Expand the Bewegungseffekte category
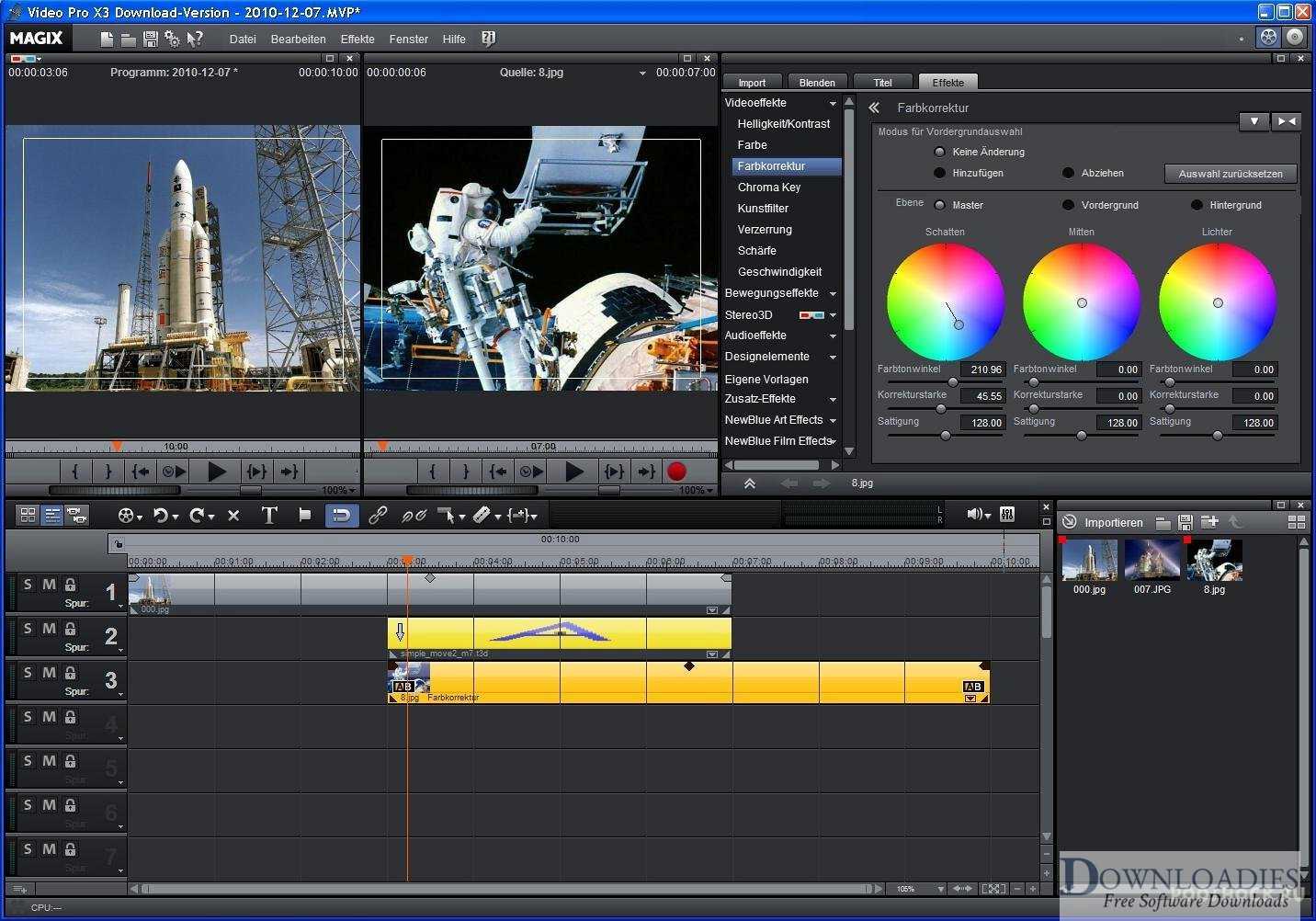 pyautogui.click(x=833, y=294)
